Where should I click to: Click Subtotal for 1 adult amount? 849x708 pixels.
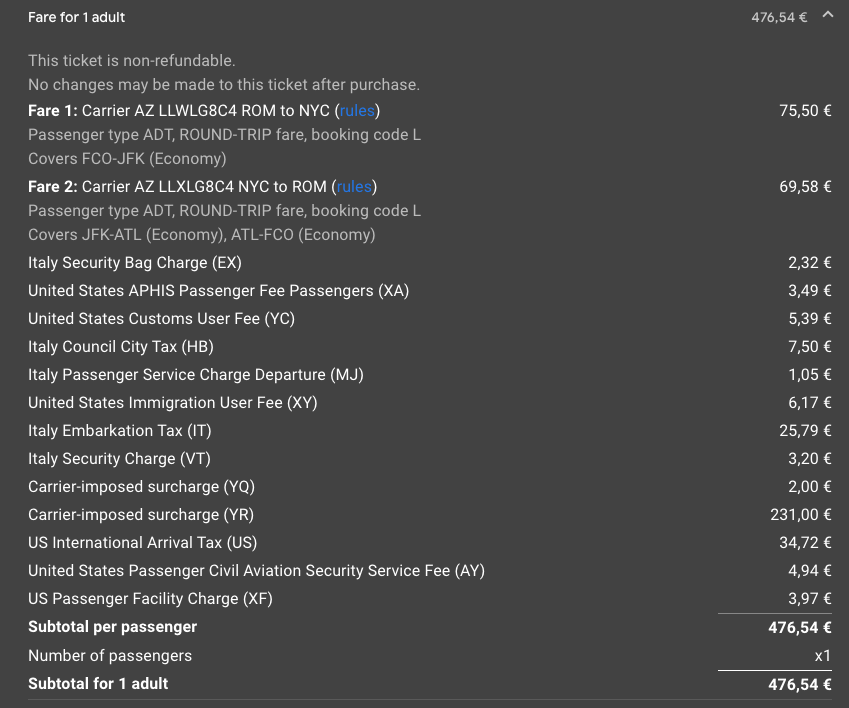point(800,684)
